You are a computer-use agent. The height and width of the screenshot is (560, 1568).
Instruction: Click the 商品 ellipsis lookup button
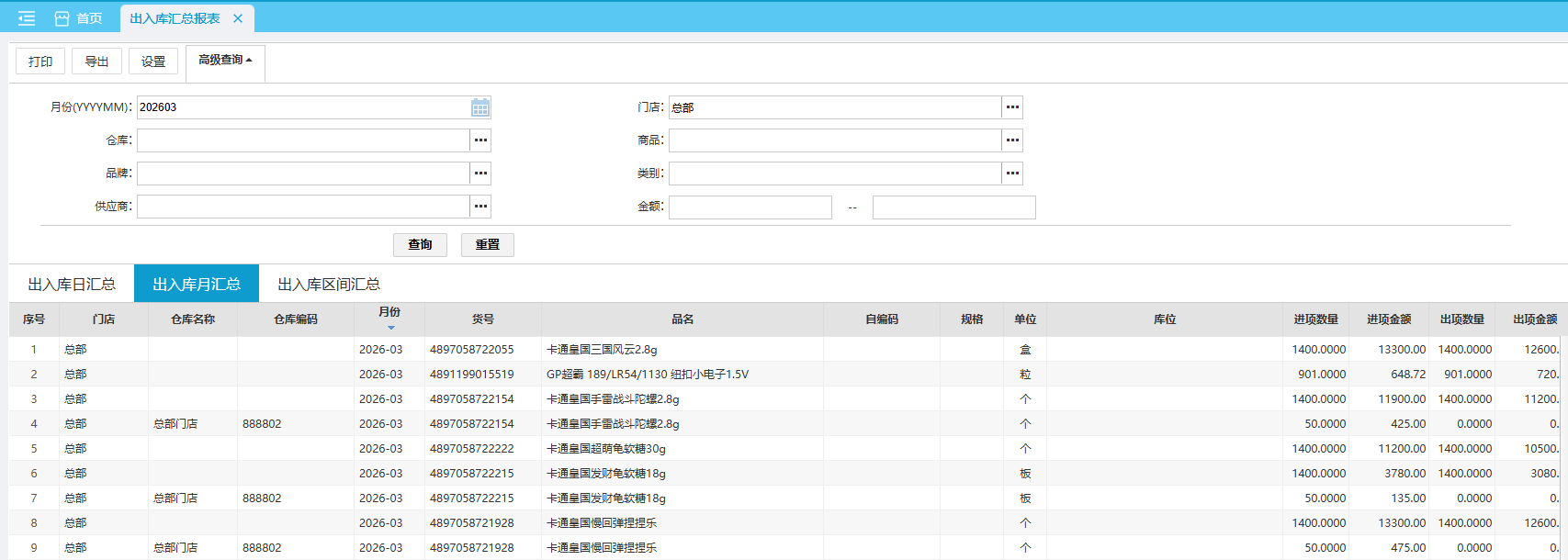1012,140
